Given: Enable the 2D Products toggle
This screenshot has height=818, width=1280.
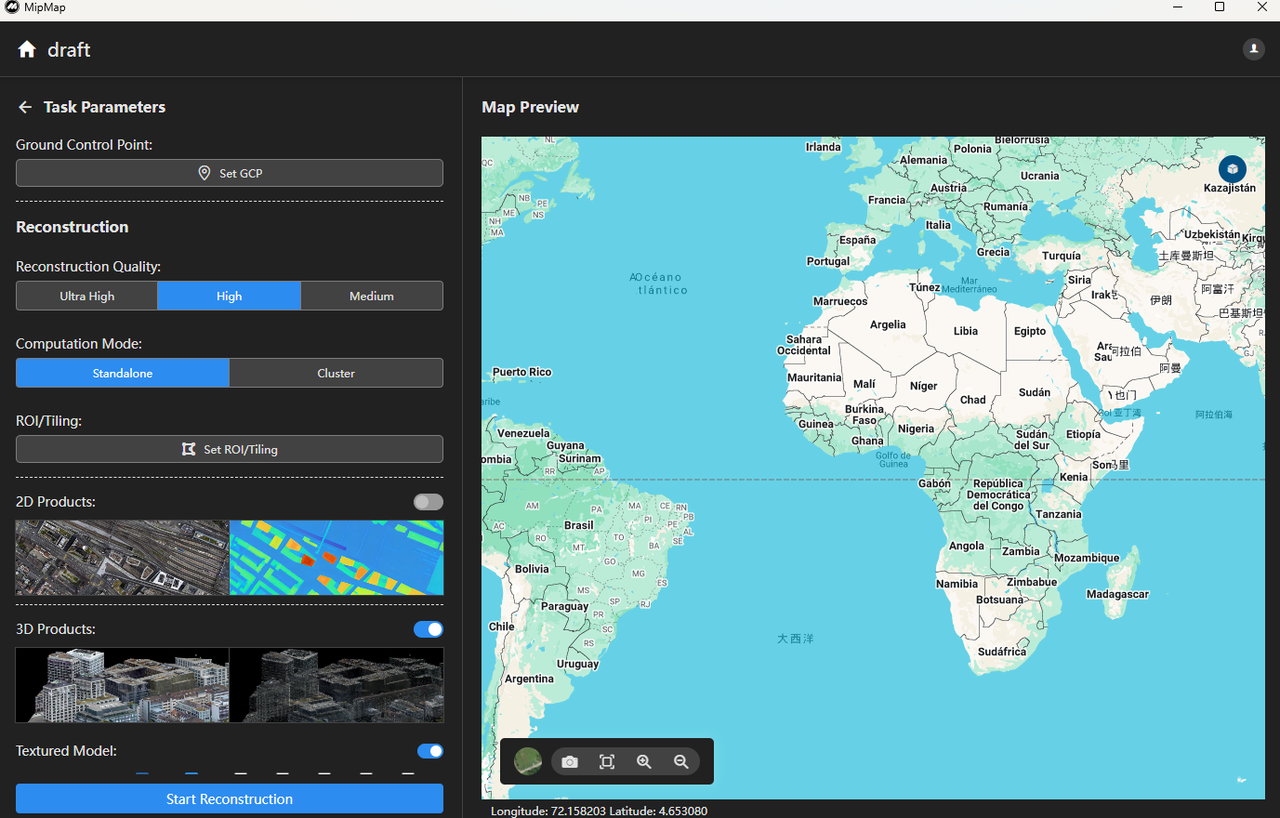Looking at the screenshot, I should coord(428,502).
